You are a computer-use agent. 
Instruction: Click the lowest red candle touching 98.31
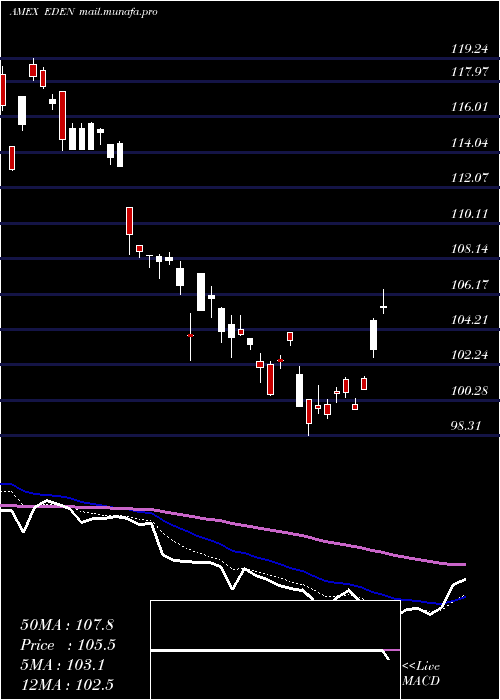(x=308, y=412)
